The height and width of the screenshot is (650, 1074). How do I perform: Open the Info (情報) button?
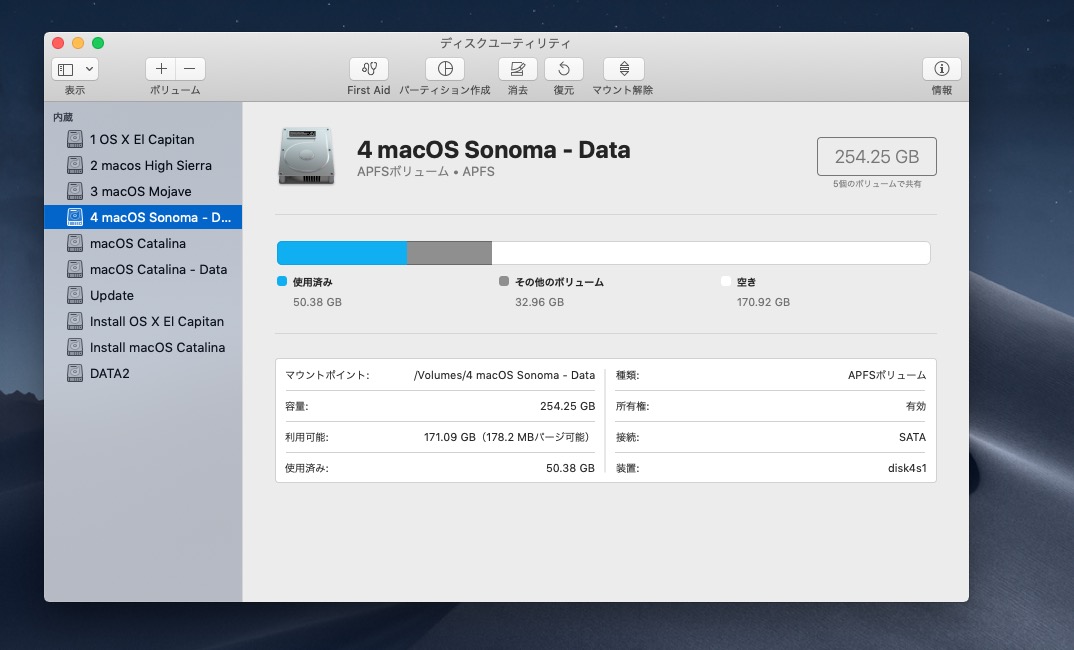click(941, 69)
